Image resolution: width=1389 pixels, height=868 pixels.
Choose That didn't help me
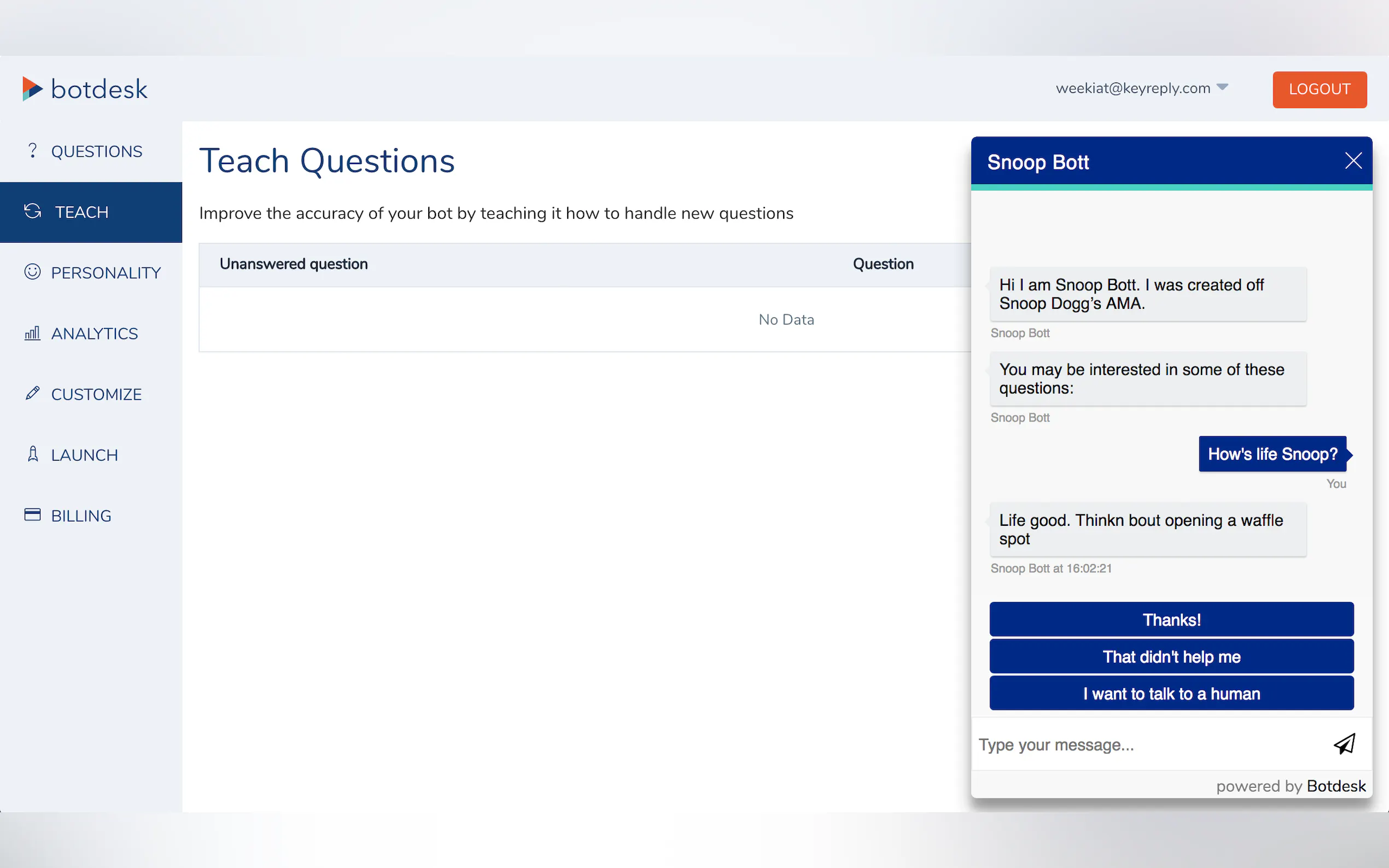click(x=1171, y=657)
